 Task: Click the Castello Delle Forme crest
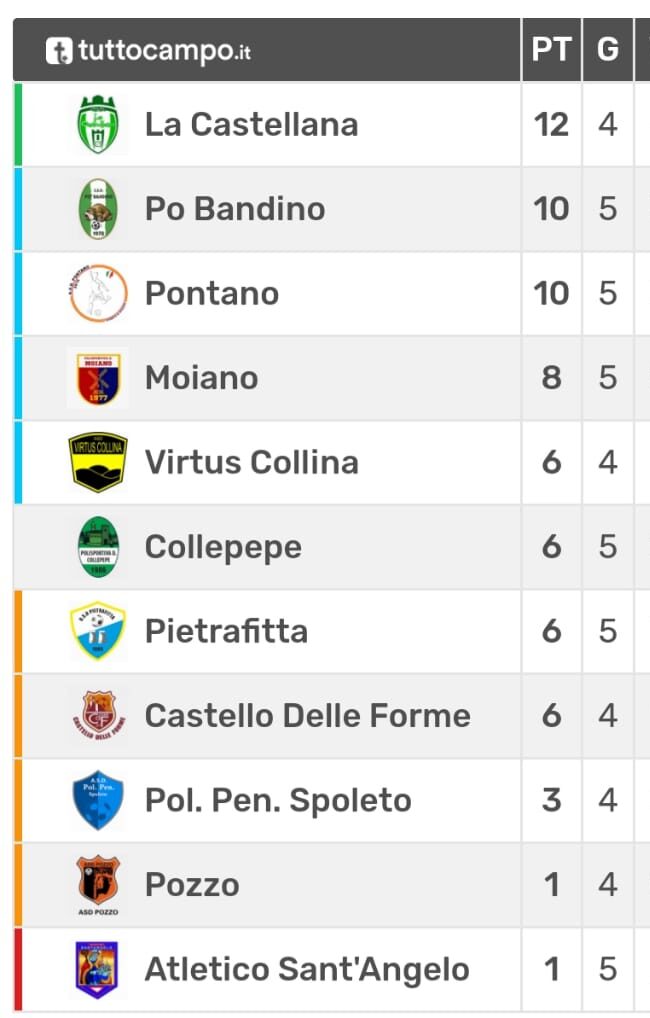click(98, 715)
